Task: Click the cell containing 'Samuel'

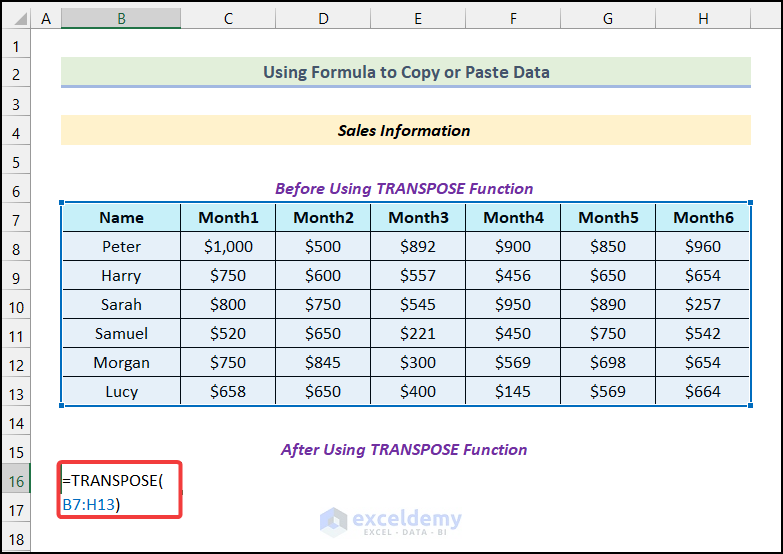Action: (x=121, y=334)
